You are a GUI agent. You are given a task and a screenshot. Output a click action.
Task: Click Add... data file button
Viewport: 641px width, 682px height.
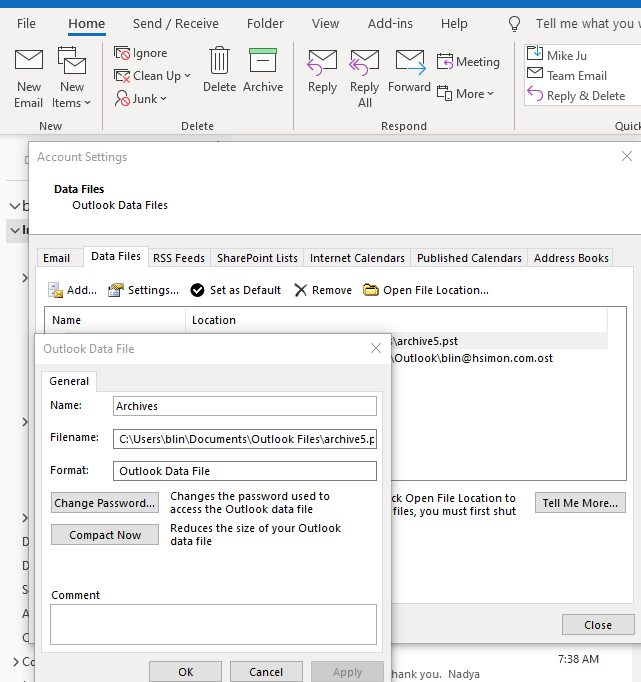coord(72,290)
